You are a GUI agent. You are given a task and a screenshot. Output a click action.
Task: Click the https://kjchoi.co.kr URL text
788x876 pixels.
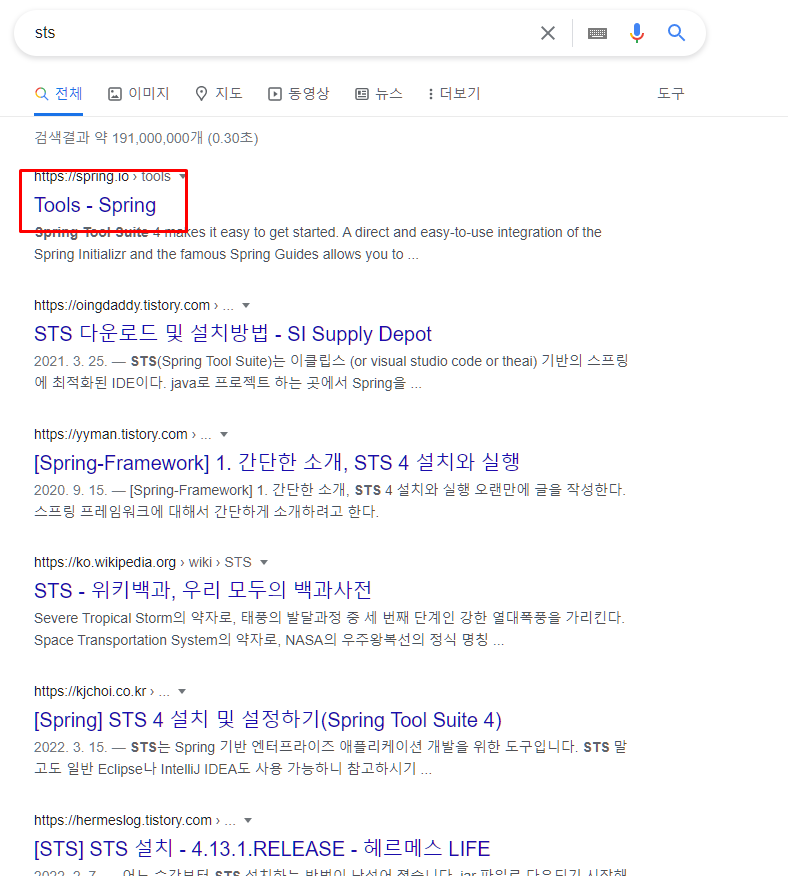90,692
